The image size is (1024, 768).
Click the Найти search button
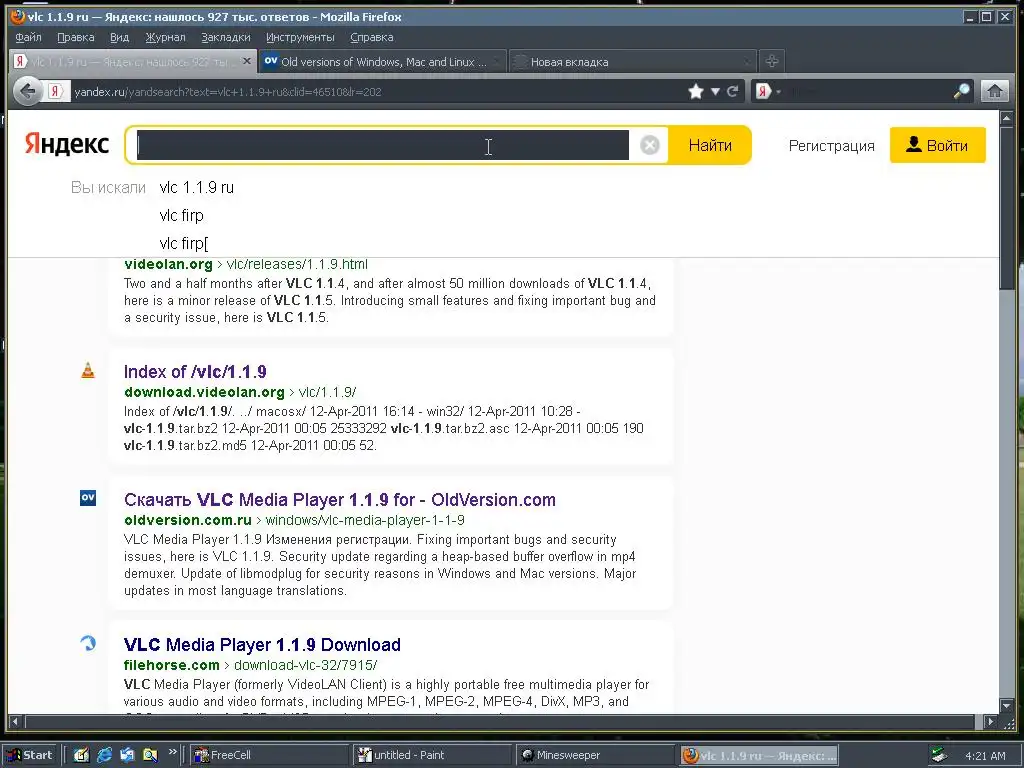(710, 145)
